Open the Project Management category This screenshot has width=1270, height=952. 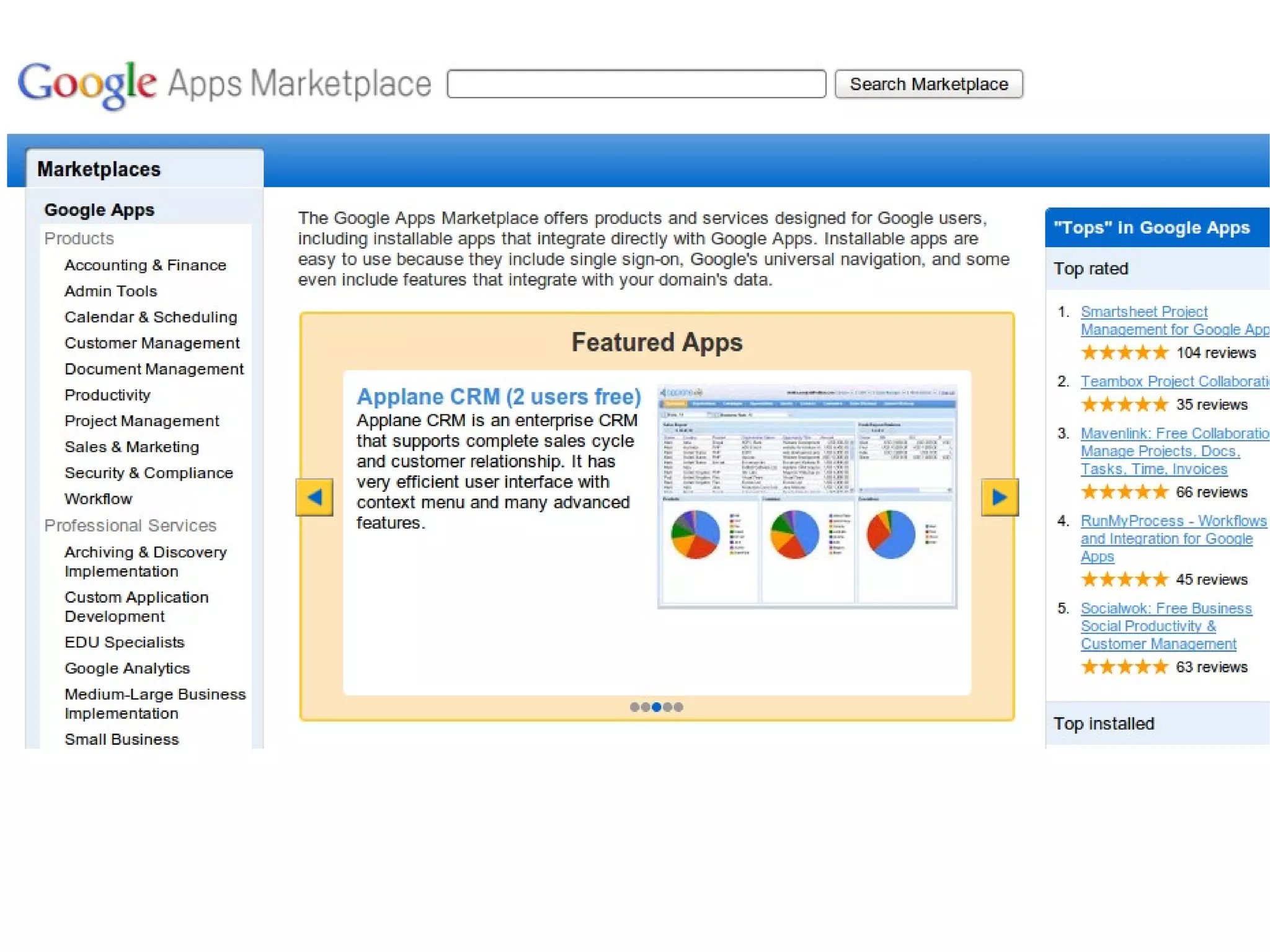point(141,421)
